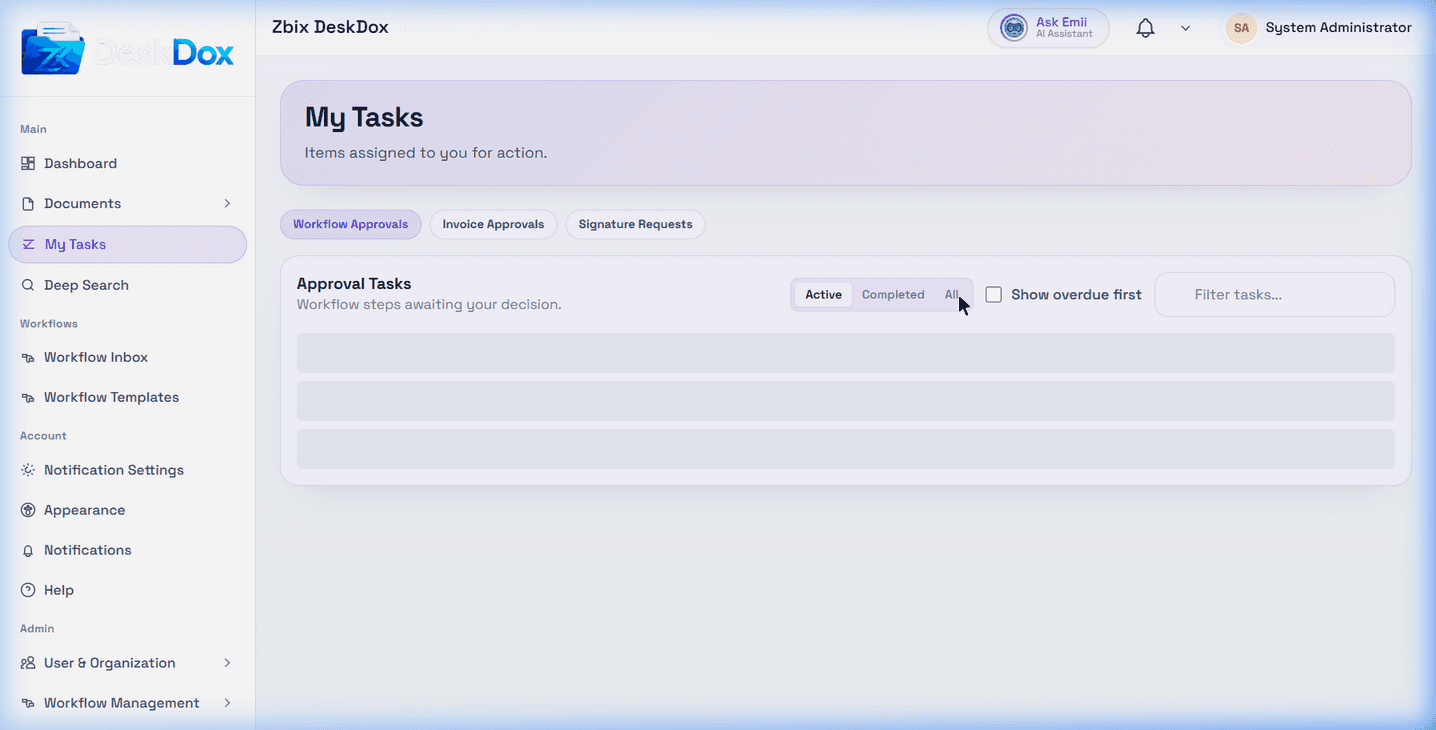Click the My Tasks page heading
Image resolution: width=1436 pixels, height=730 pixels.
pos(364,117)
